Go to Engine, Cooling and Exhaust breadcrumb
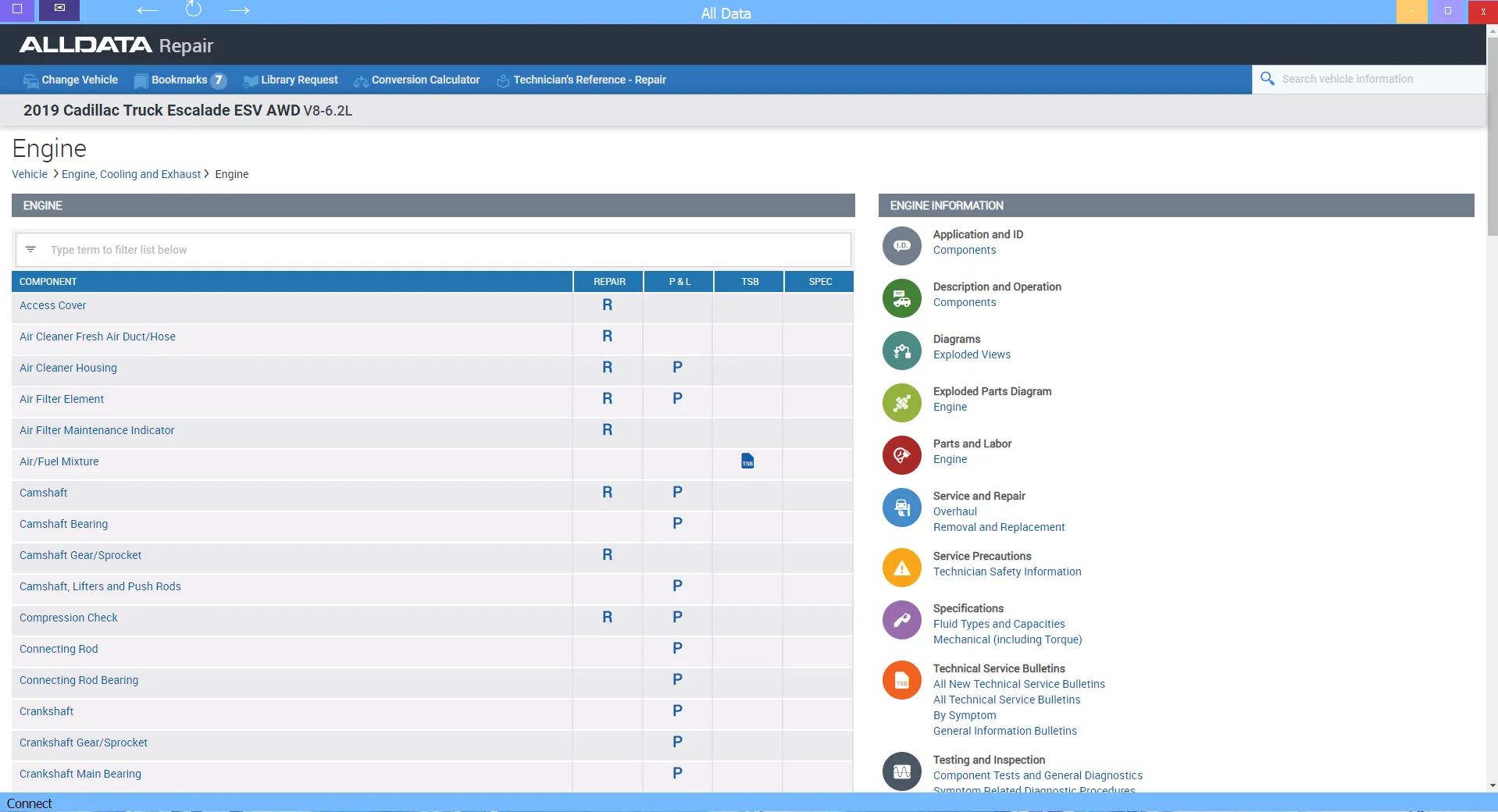1498x812 pixels. (x=131, y=174)
